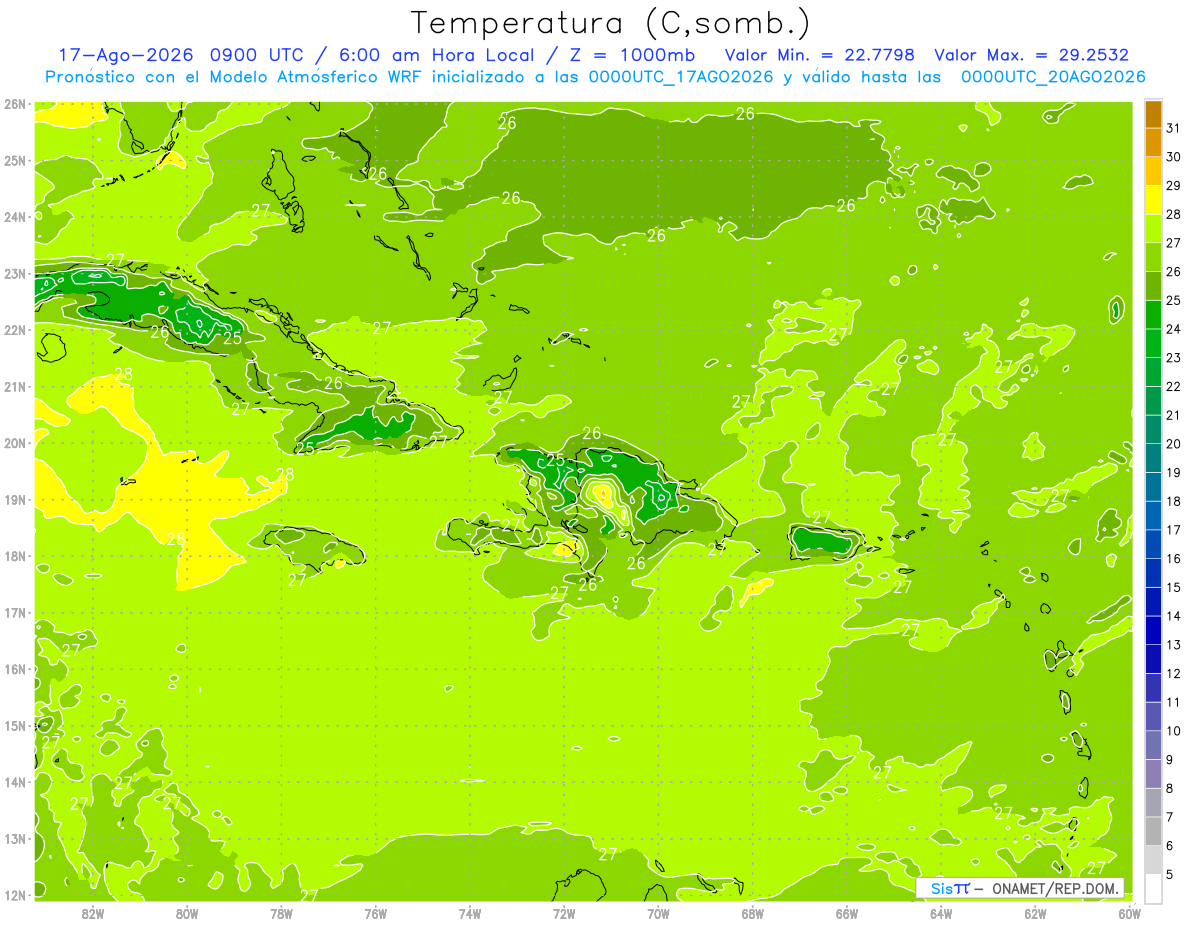Image resolution: width=1200 pixels, height=927 pixels.
Task: Click the longitude label '80W'
Action: [187, 912]
